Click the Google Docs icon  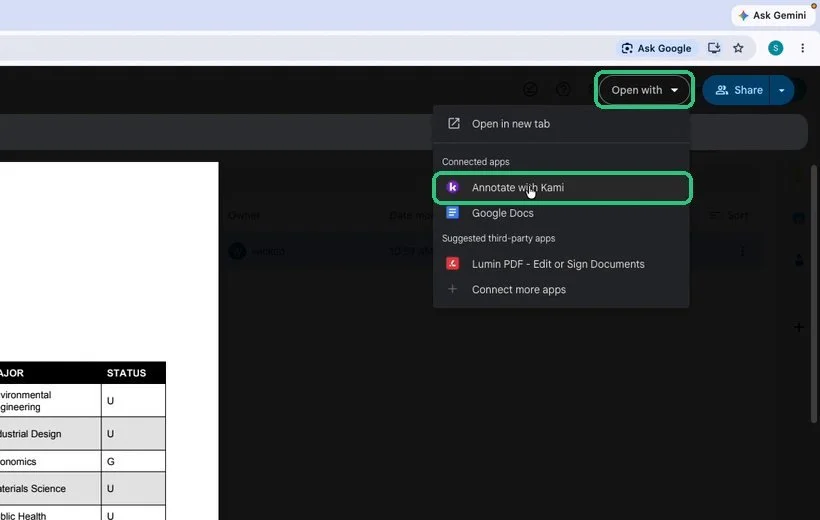452,212
